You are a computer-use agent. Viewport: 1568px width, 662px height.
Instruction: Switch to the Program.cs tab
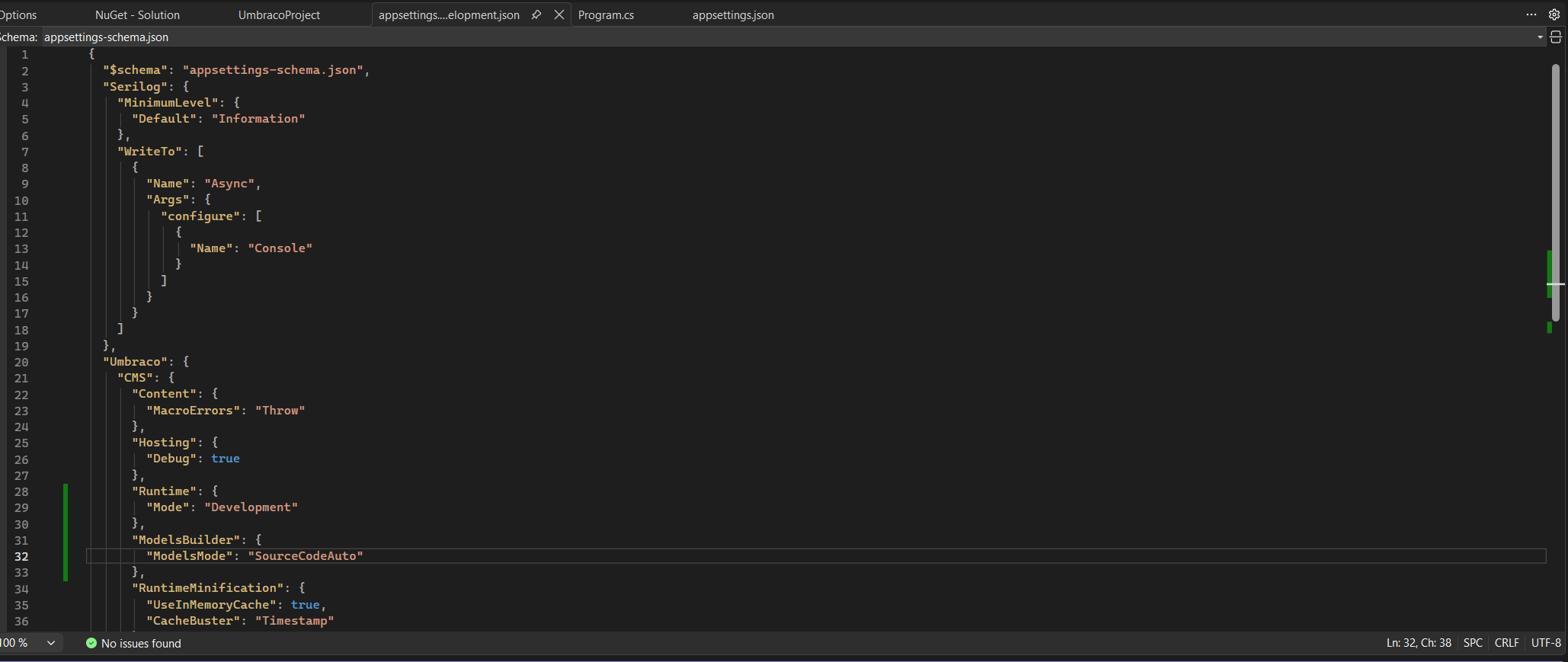click(x=606, y=15)
